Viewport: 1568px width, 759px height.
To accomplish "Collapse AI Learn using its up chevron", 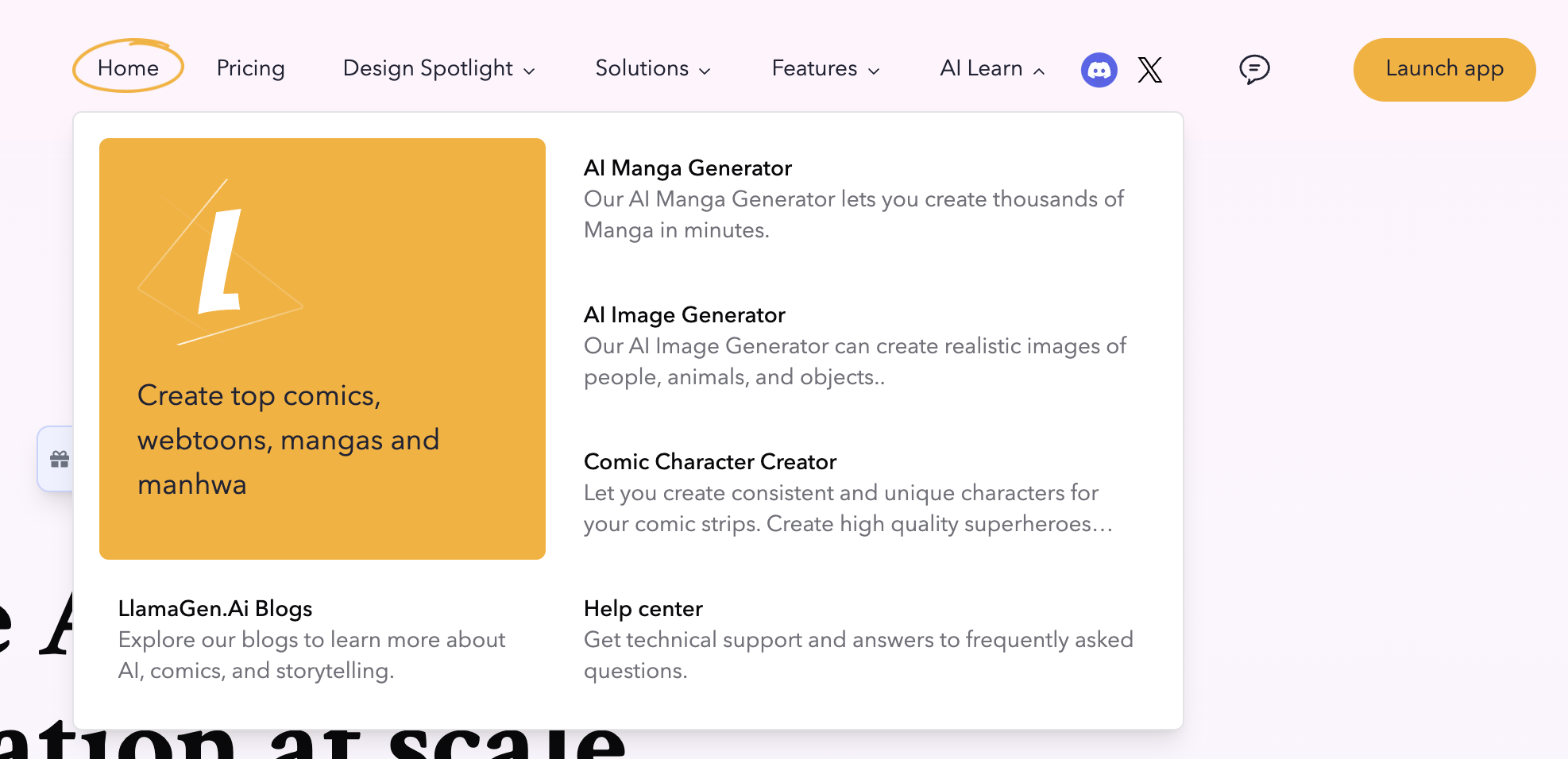I will [x=1039, y=71].
